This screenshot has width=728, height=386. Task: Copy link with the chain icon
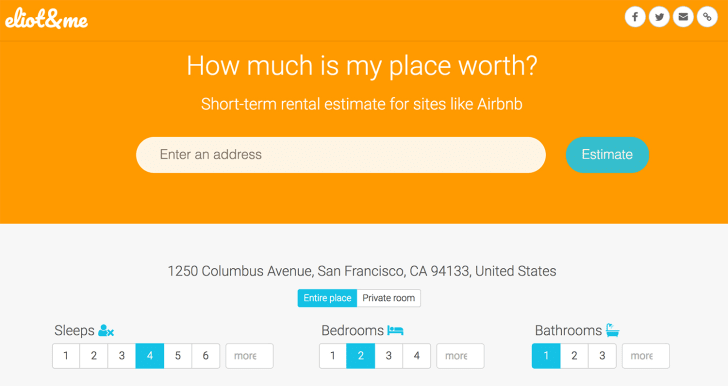(x=707, y=17)
